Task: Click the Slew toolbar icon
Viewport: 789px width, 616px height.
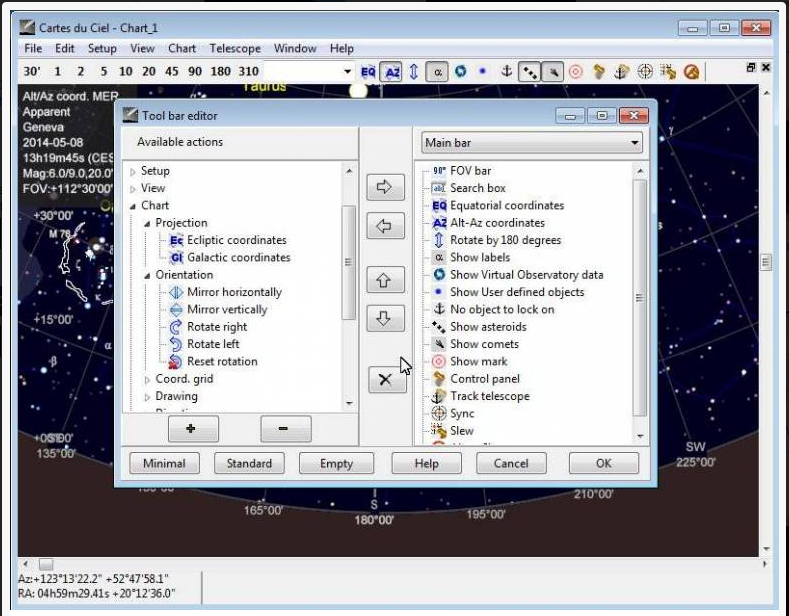Action: coord(668,72)
